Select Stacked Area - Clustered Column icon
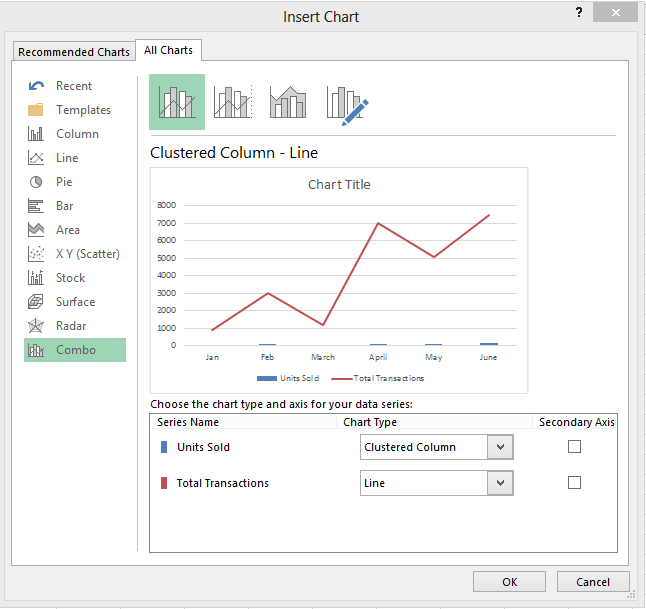646x609 pixels. click(288, 102)
